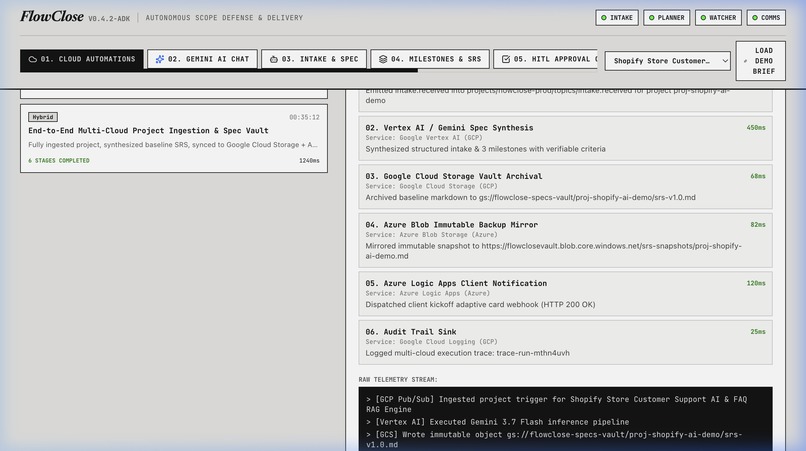Viewport: 806px width, 451px height.
Task: Select the End-to-End Multi-Cloud Project Ingestion run card
Action: pos(174,138)
